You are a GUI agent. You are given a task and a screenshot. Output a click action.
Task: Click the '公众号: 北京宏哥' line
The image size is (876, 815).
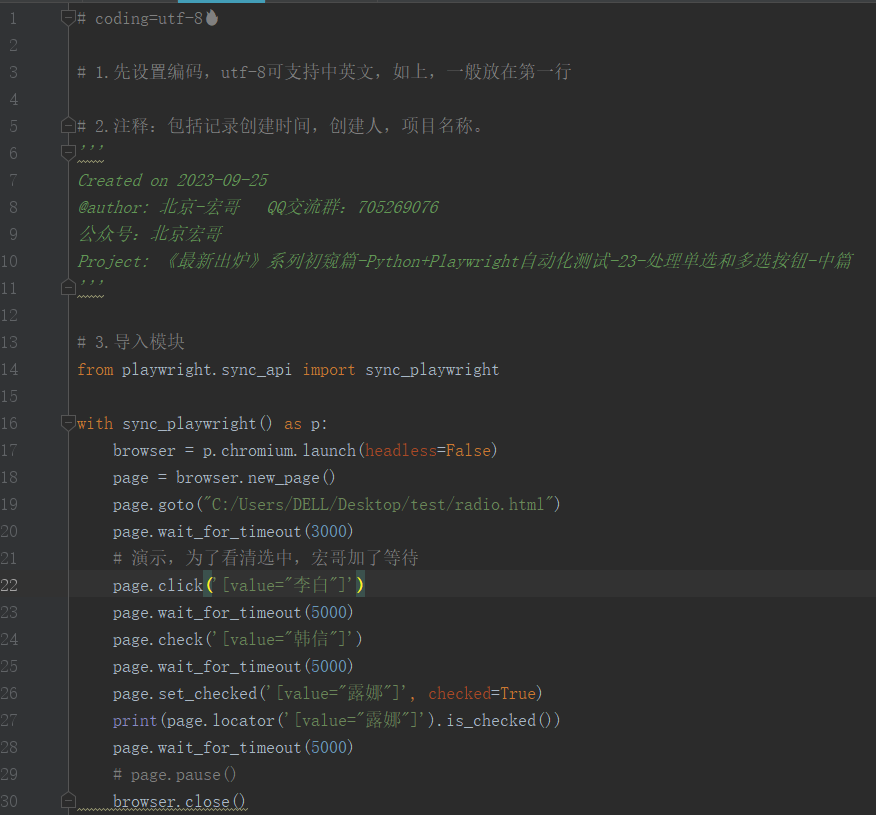(150, 234)
